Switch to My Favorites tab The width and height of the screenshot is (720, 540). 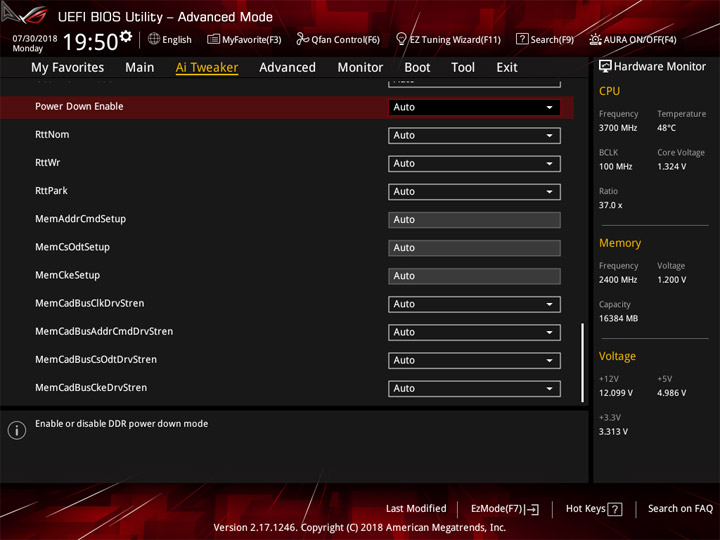click(68, 68)
